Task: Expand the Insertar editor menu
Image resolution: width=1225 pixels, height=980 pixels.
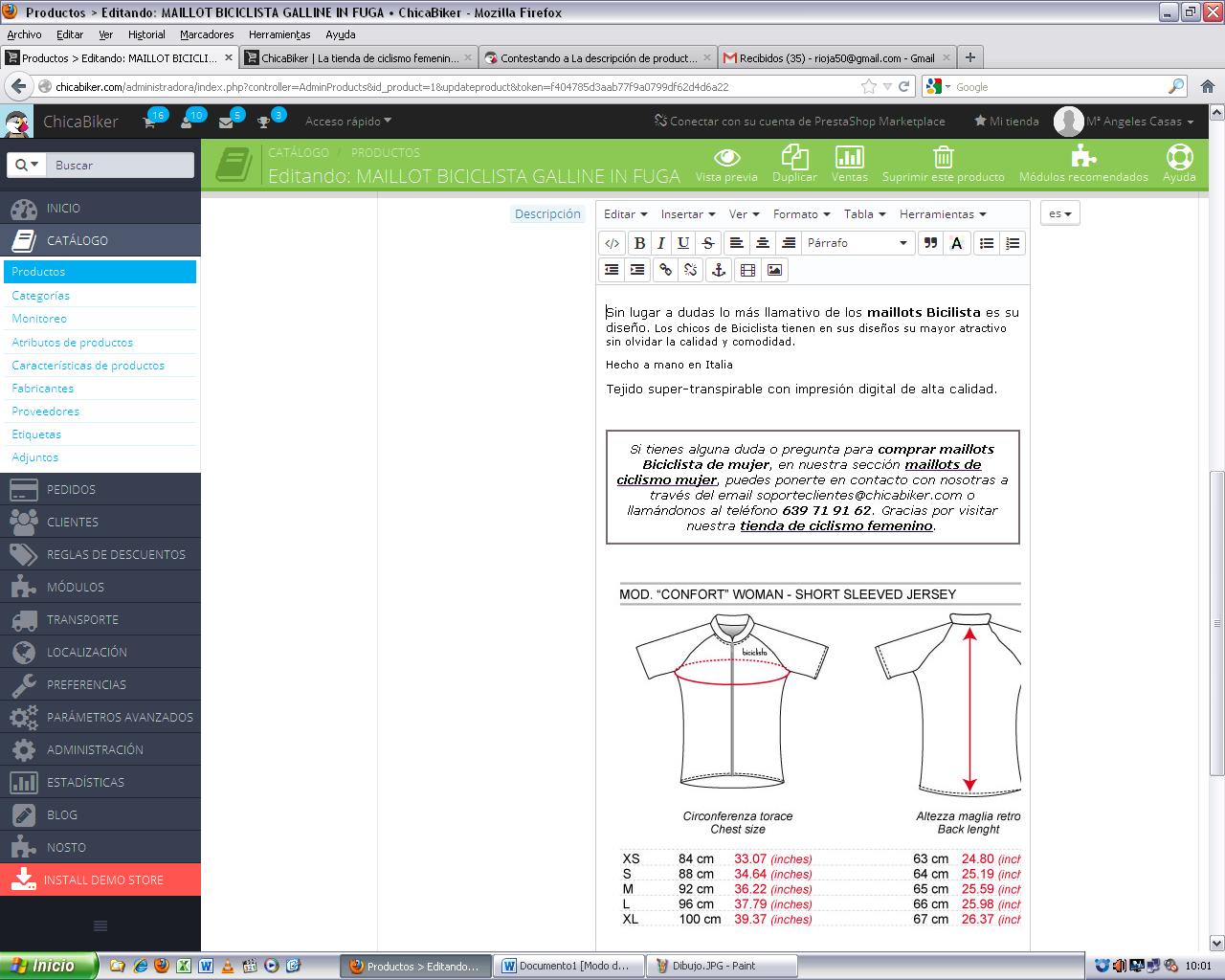Action: click(688, 214)
